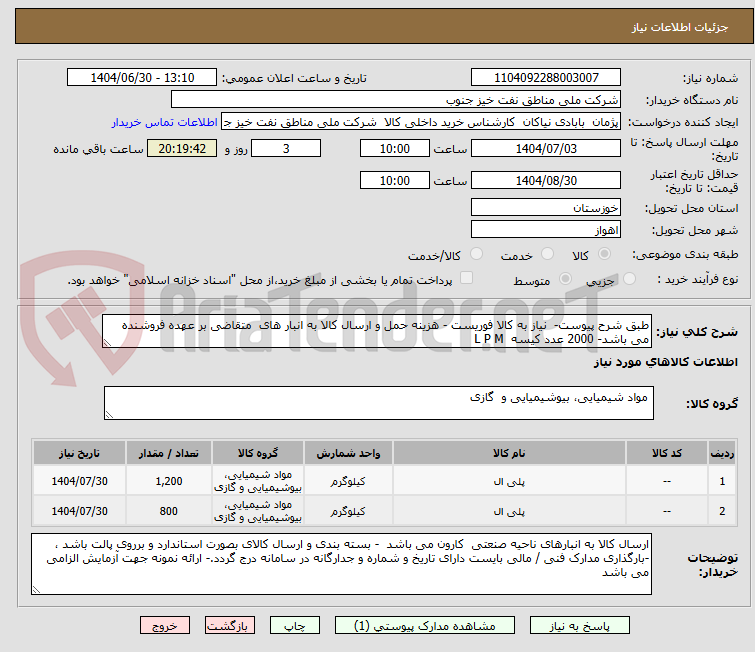755x652 pixels.
Task: Click the واحد شمارش column header
Action: (348, 453)
